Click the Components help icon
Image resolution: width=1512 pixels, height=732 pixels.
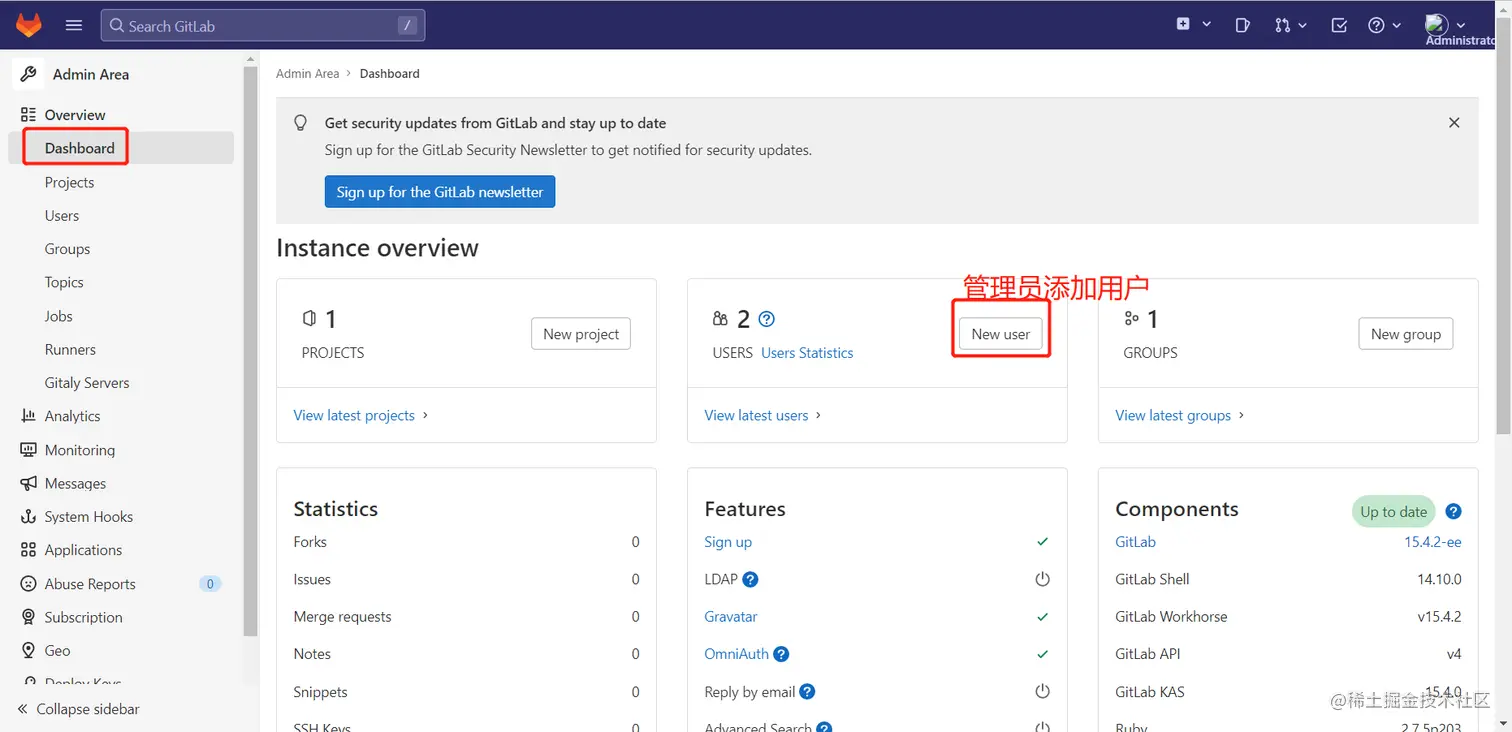1454,511
